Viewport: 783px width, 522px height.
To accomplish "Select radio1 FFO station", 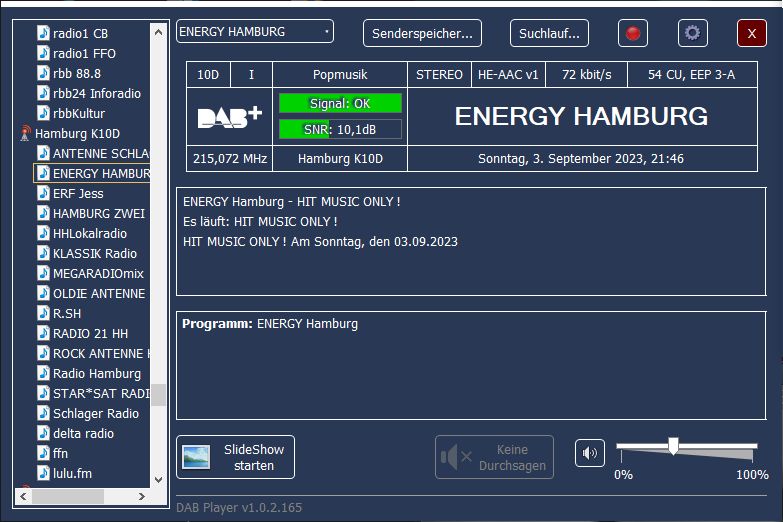I will tap(84, 53).
